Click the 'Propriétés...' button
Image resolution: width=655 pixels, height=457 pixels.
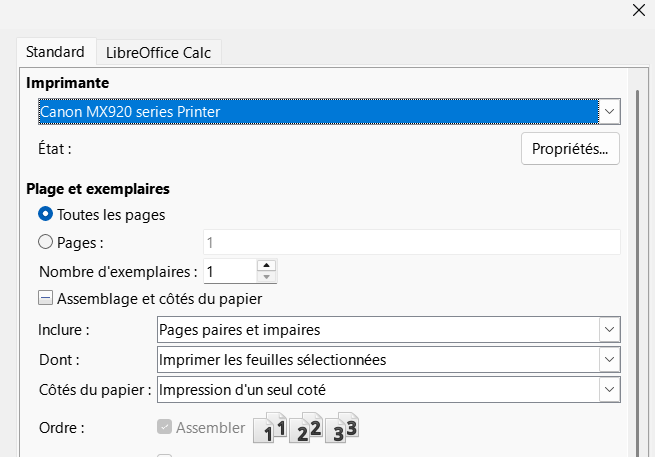click(570, 149)
